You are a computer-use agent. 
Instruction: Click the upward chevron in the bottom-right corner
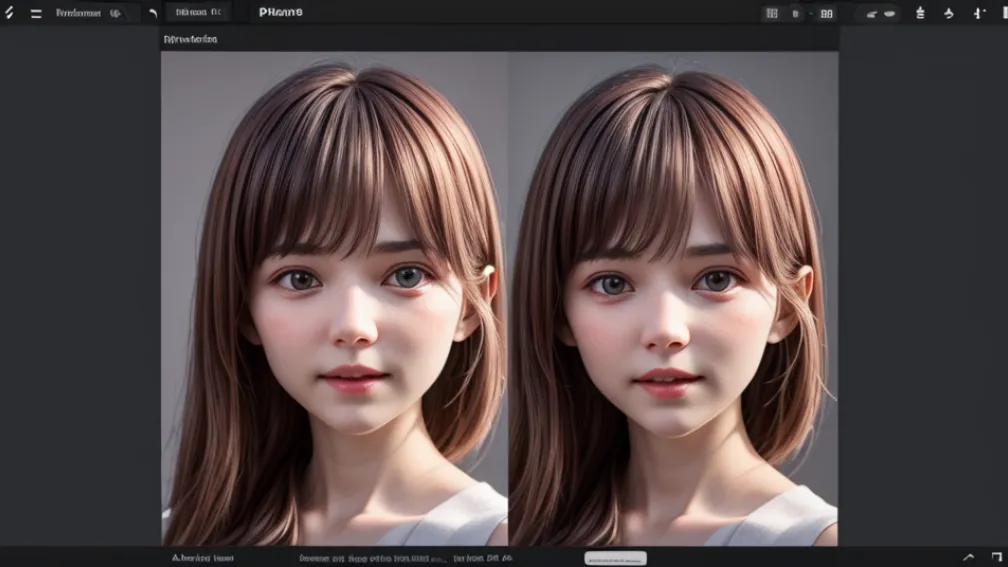coord(969,557)
